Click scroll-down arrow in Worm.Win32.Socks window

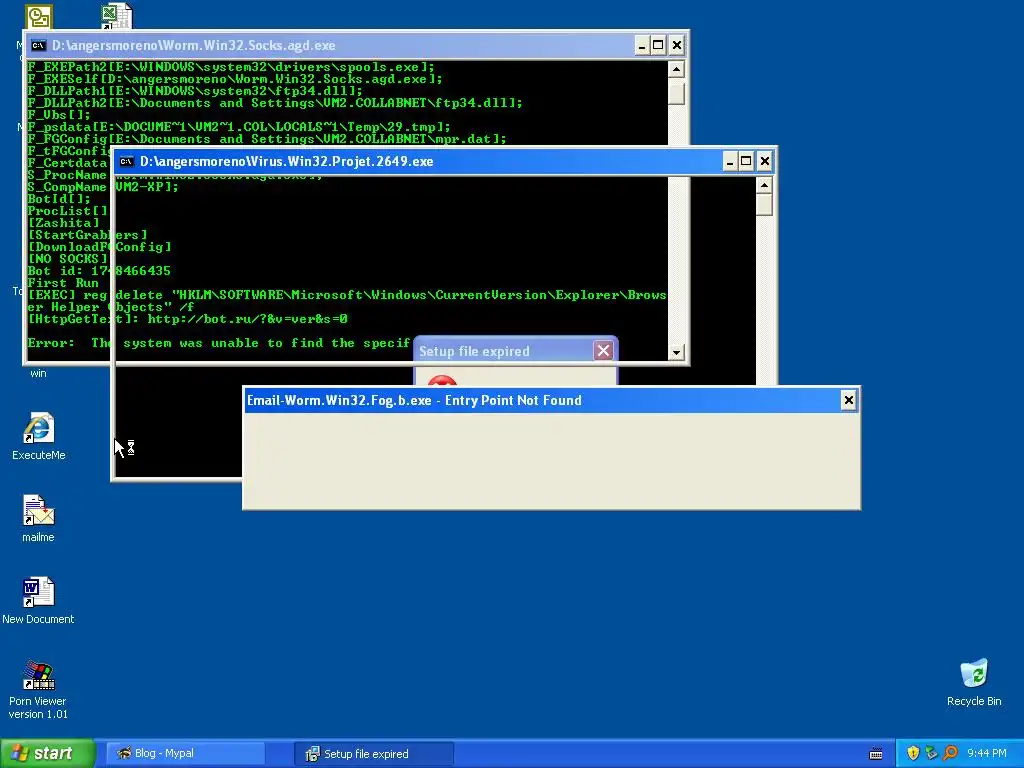tap(677, 352)
